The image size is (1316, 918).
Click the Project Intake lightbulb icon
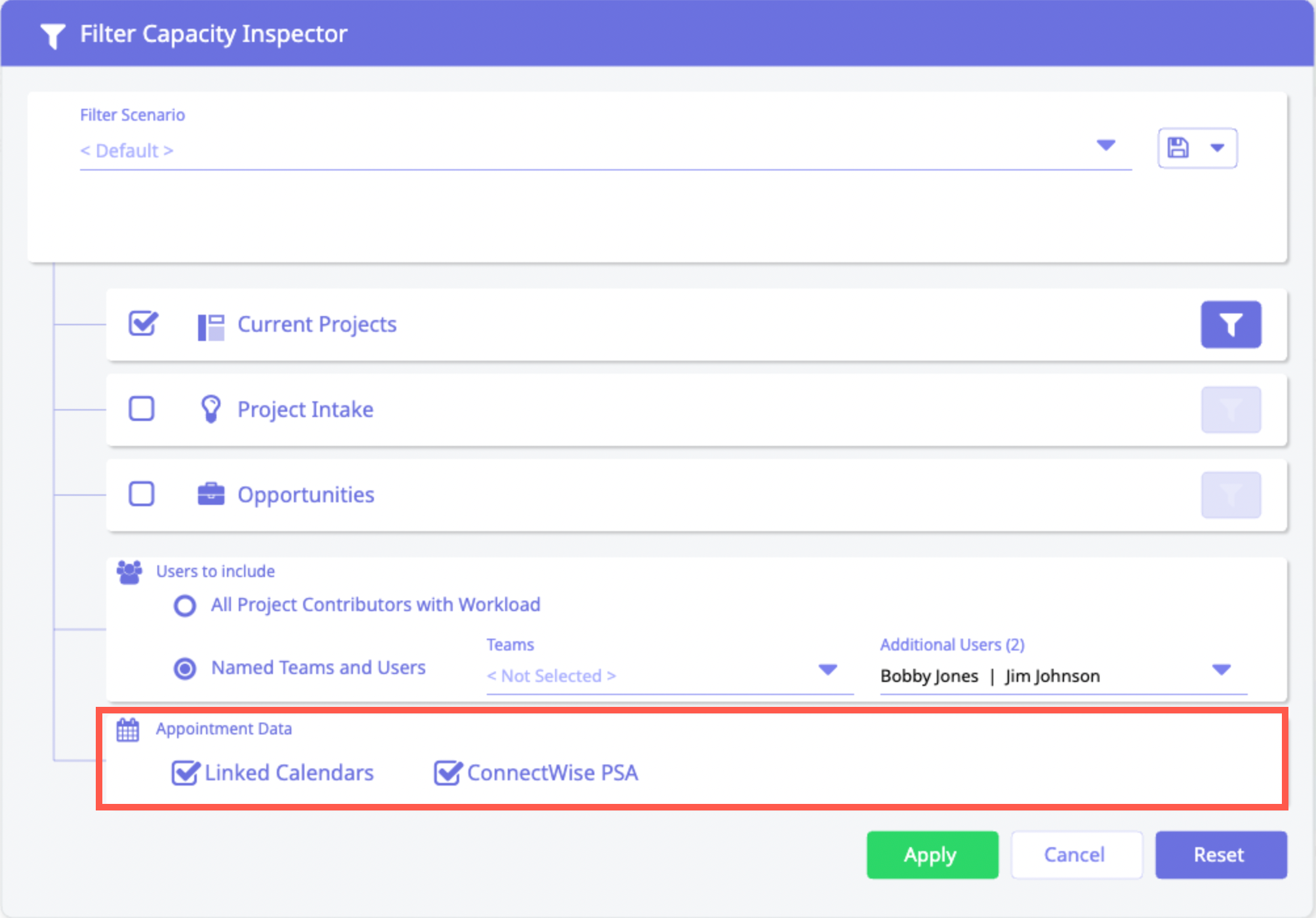tap(211, 409)
